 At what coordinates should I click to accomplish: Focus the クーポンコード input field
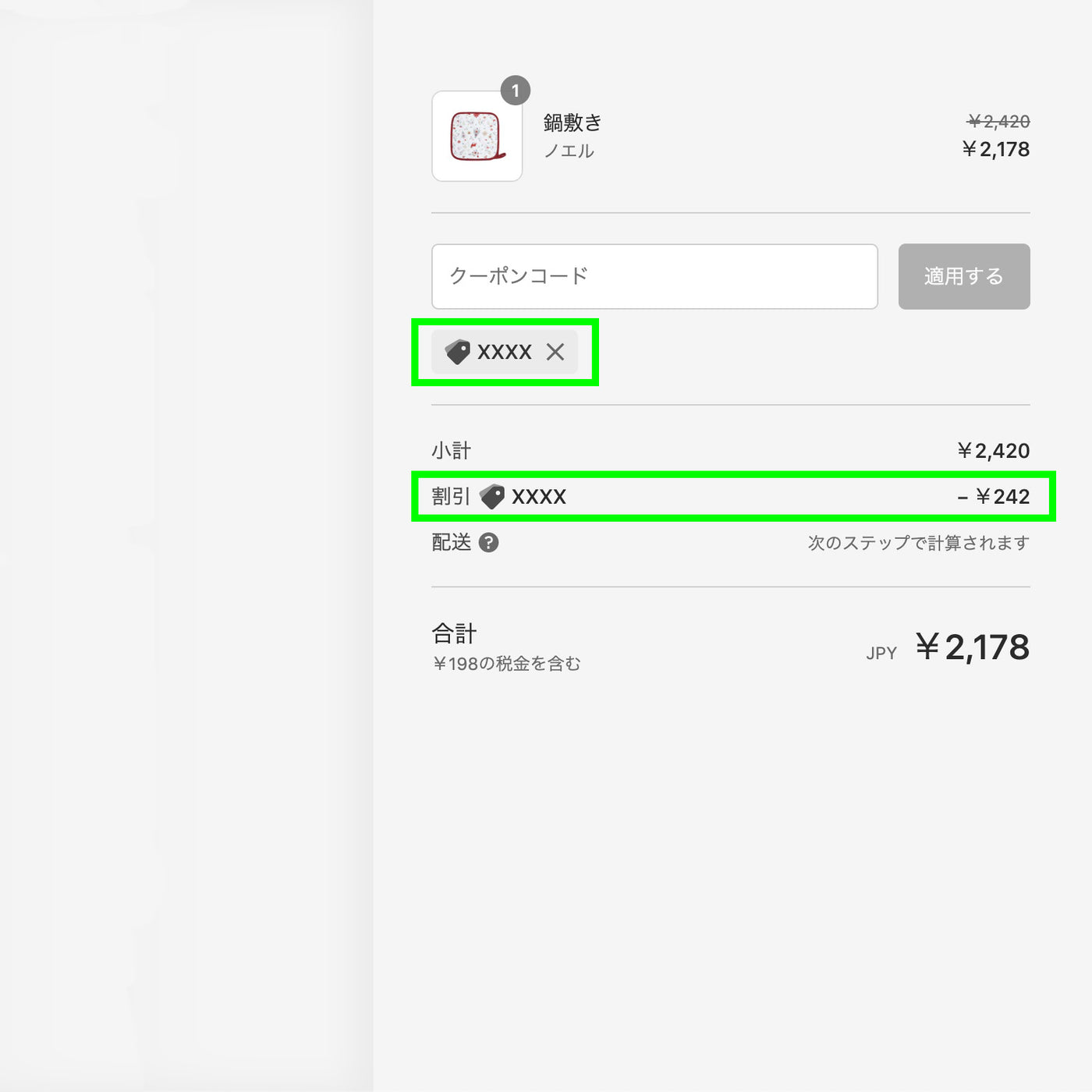click(x=654, y=276)
